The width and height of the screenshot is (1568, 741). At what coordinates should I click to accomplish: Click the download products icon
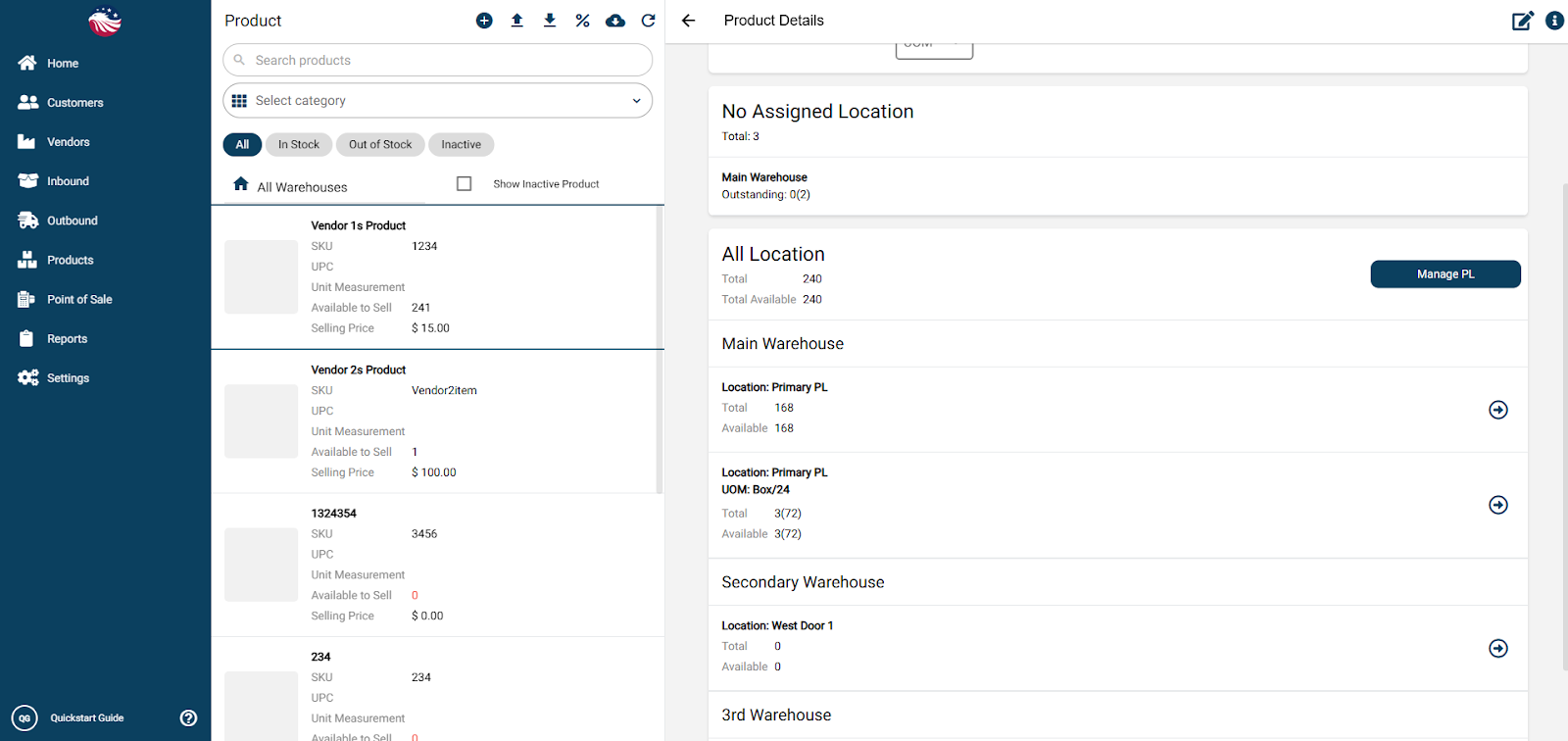[x=550, y=21]
